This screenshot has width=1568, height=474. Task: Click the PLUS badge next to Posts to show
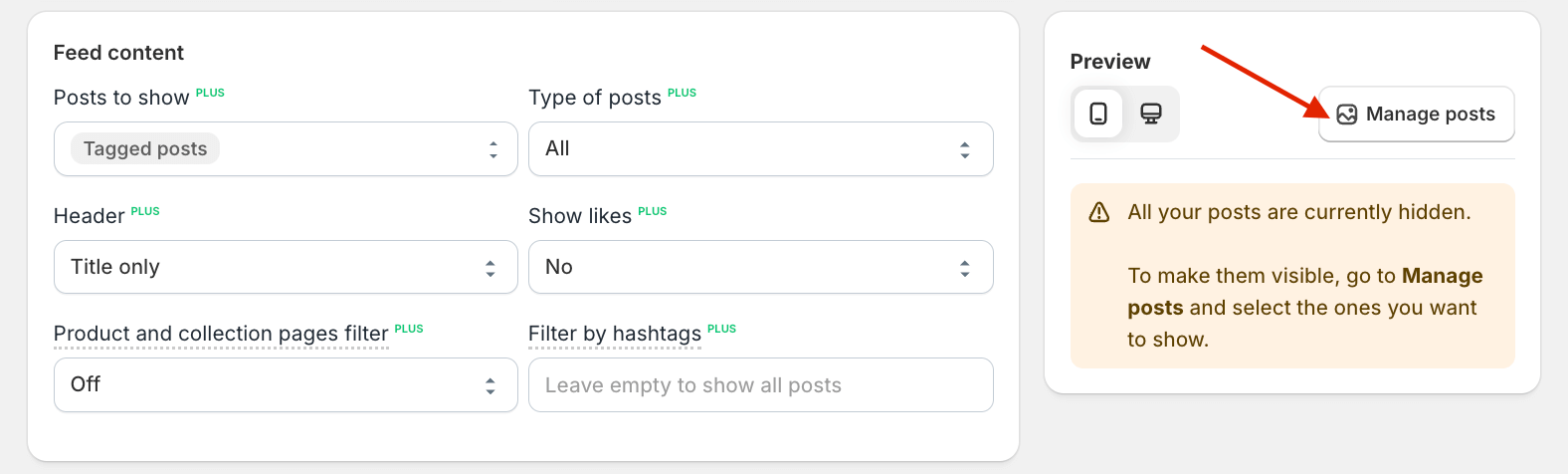point(210,93)
